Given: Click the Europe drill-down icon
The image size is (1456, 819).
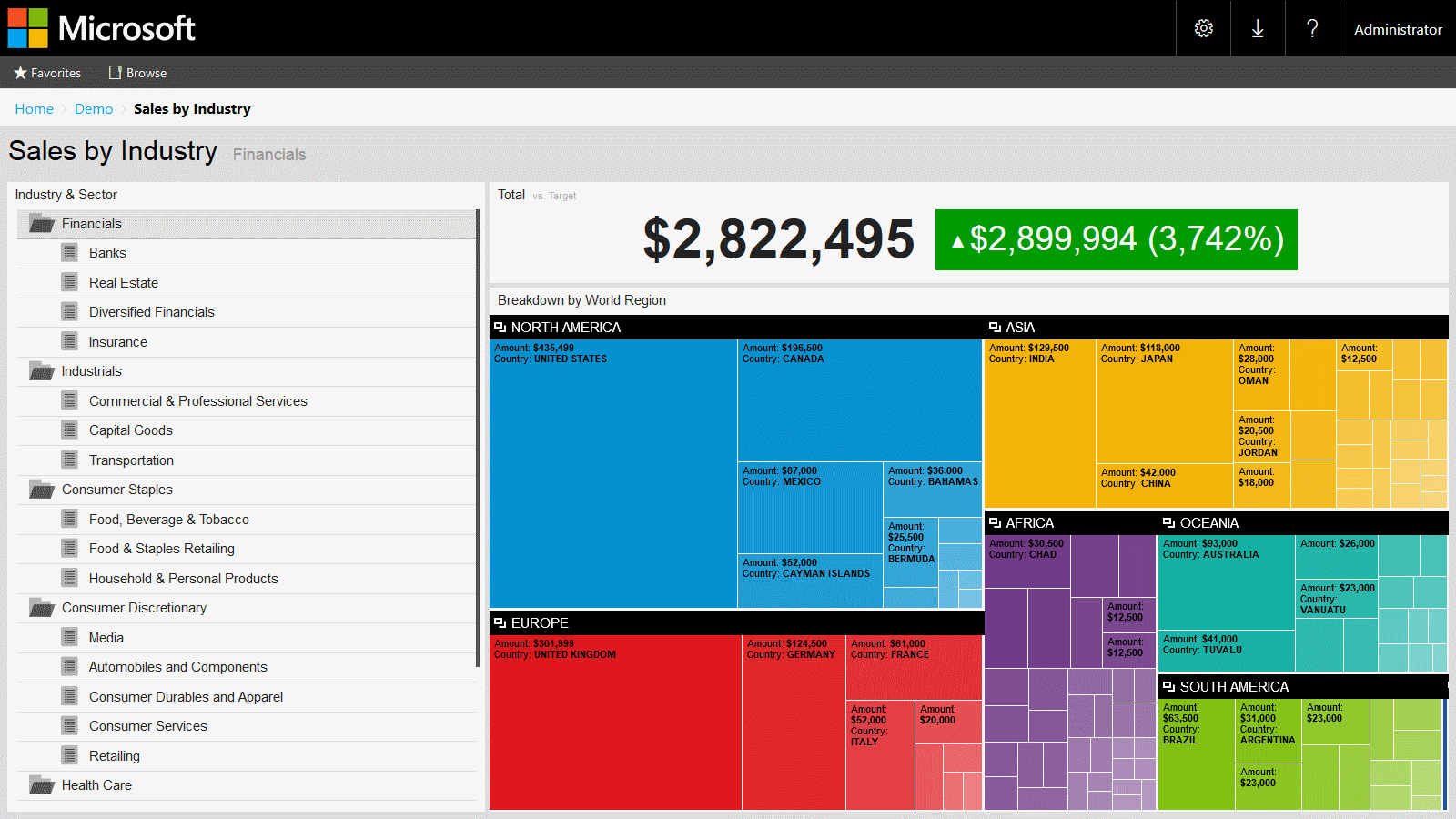Looking at the screenshot, I should click(500, 622).
